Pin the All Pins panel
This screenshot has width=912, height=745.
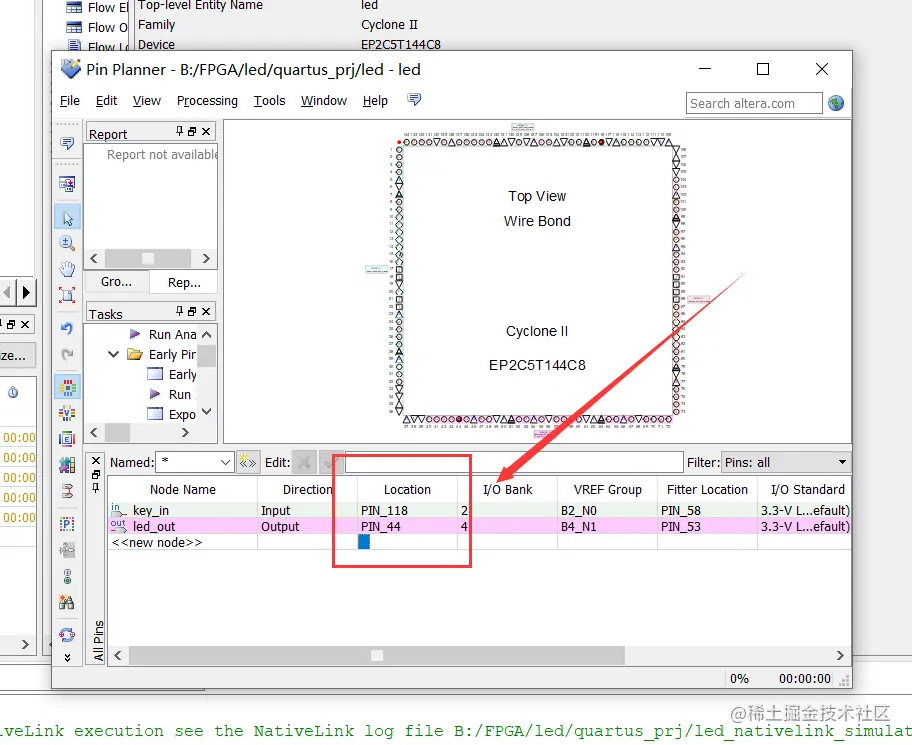pyautogui.click(x=97, y=487)
